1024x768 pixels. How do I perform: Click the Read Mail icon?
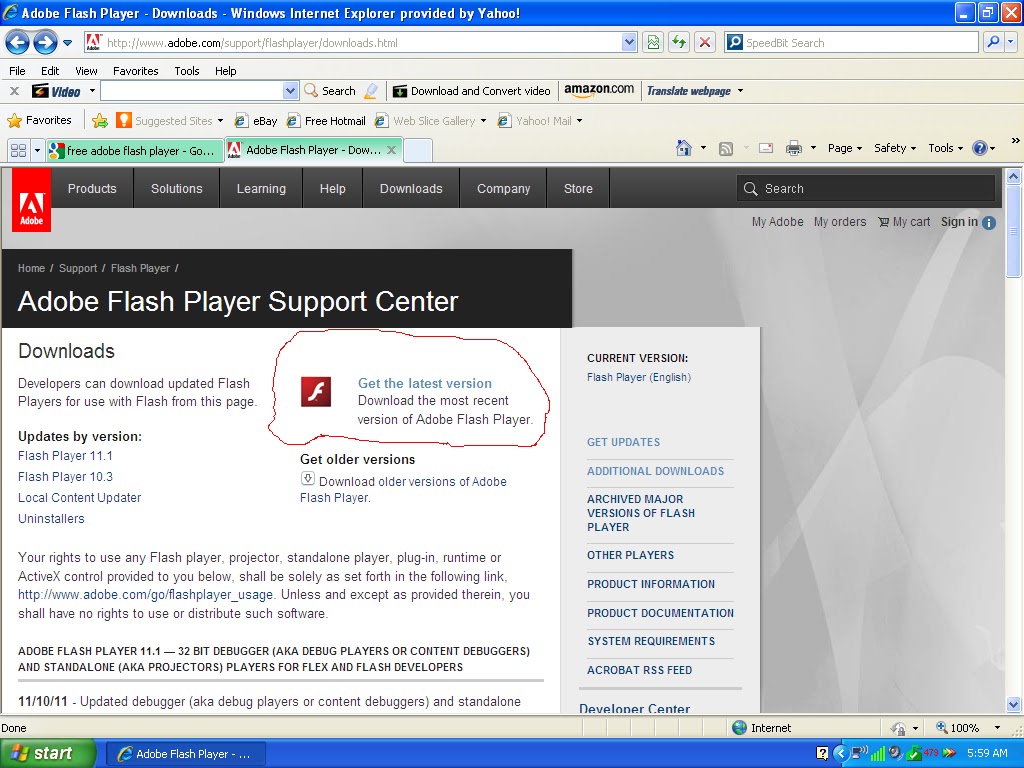(x=765, y=146)
